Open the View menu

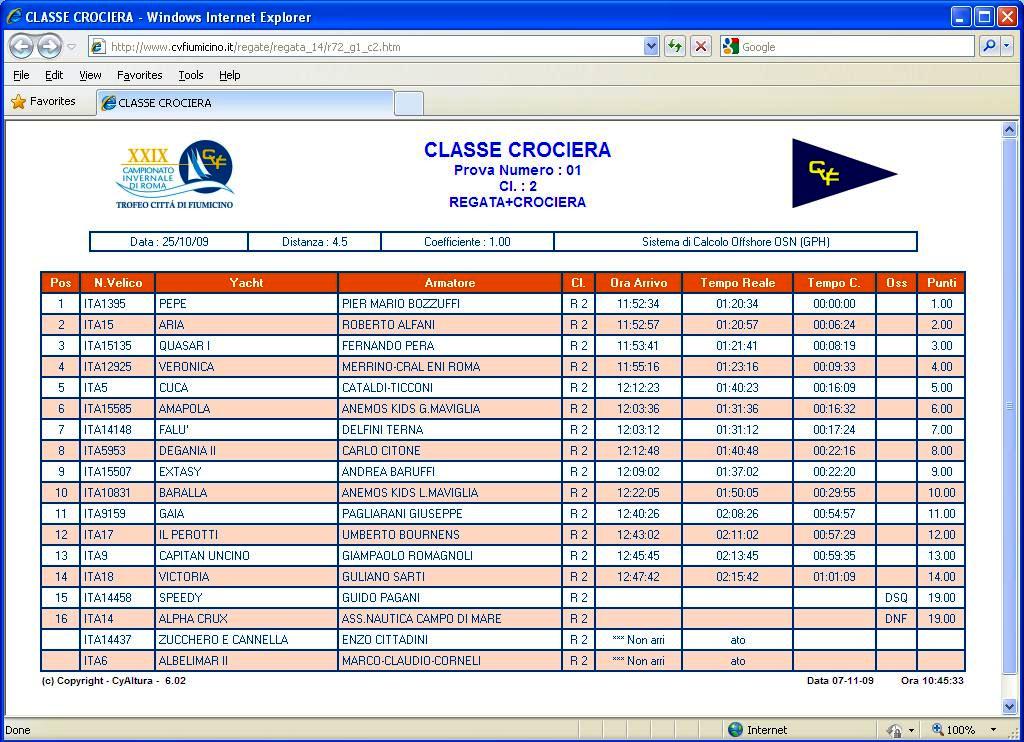[x=90, y=75]
